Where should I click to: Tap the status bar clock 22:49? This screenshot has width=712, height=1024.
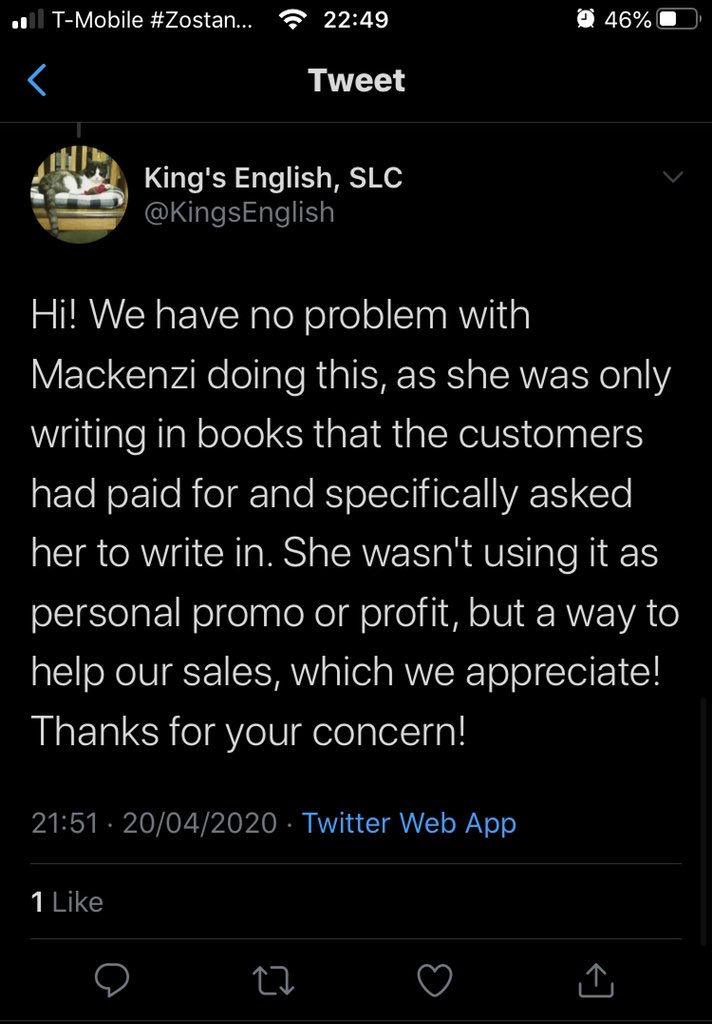point(357,19)
